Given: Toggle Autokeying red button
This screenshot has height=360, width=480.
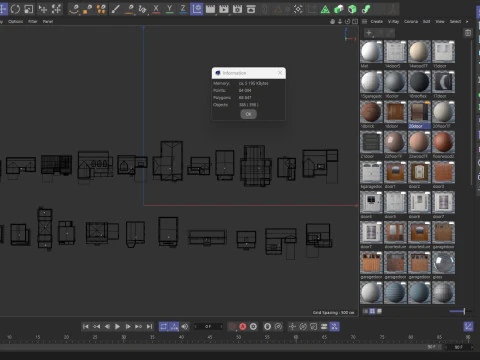Looking at the screenshot, I should [x=243, y=326].
